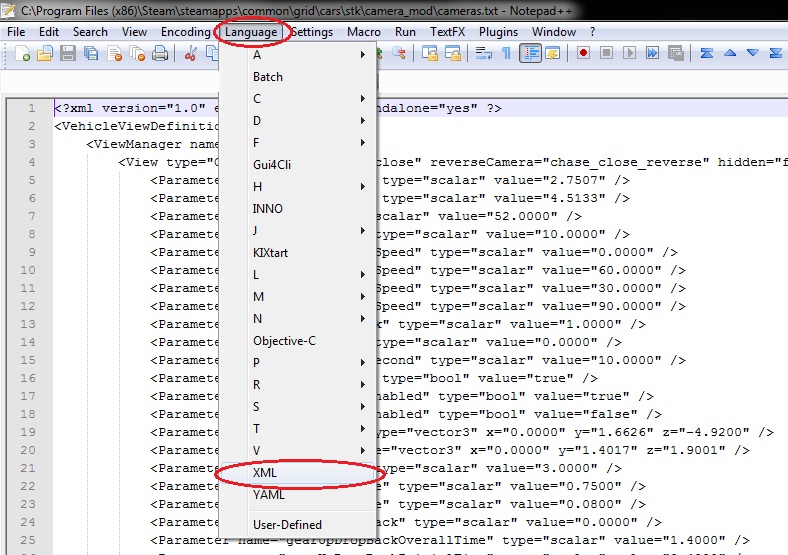Click the Zoom Out magnifier icon

(399, 53)
